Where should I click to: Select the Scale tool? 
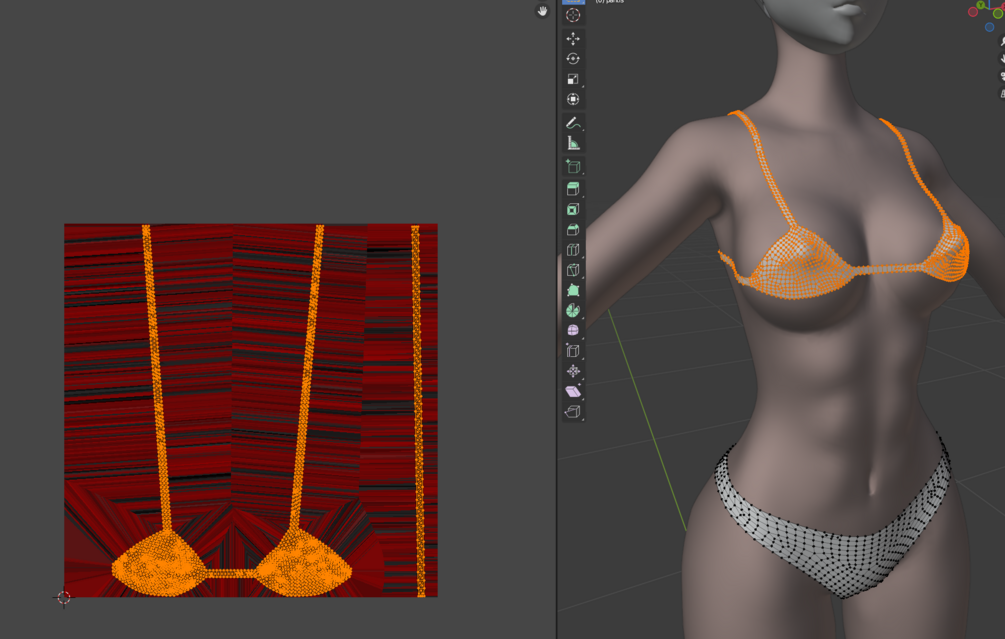(x=573, y=79)
